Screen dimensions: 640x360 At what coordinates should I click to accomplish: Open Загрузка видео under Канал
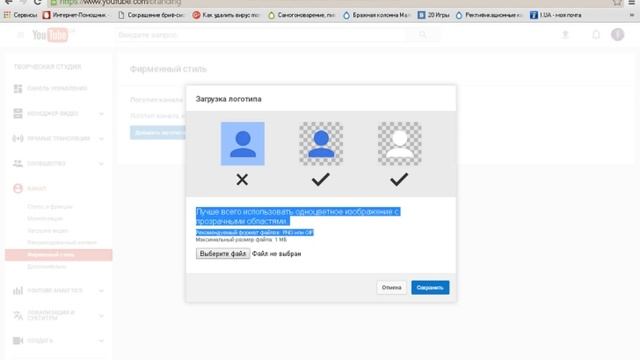click(47, 231)
